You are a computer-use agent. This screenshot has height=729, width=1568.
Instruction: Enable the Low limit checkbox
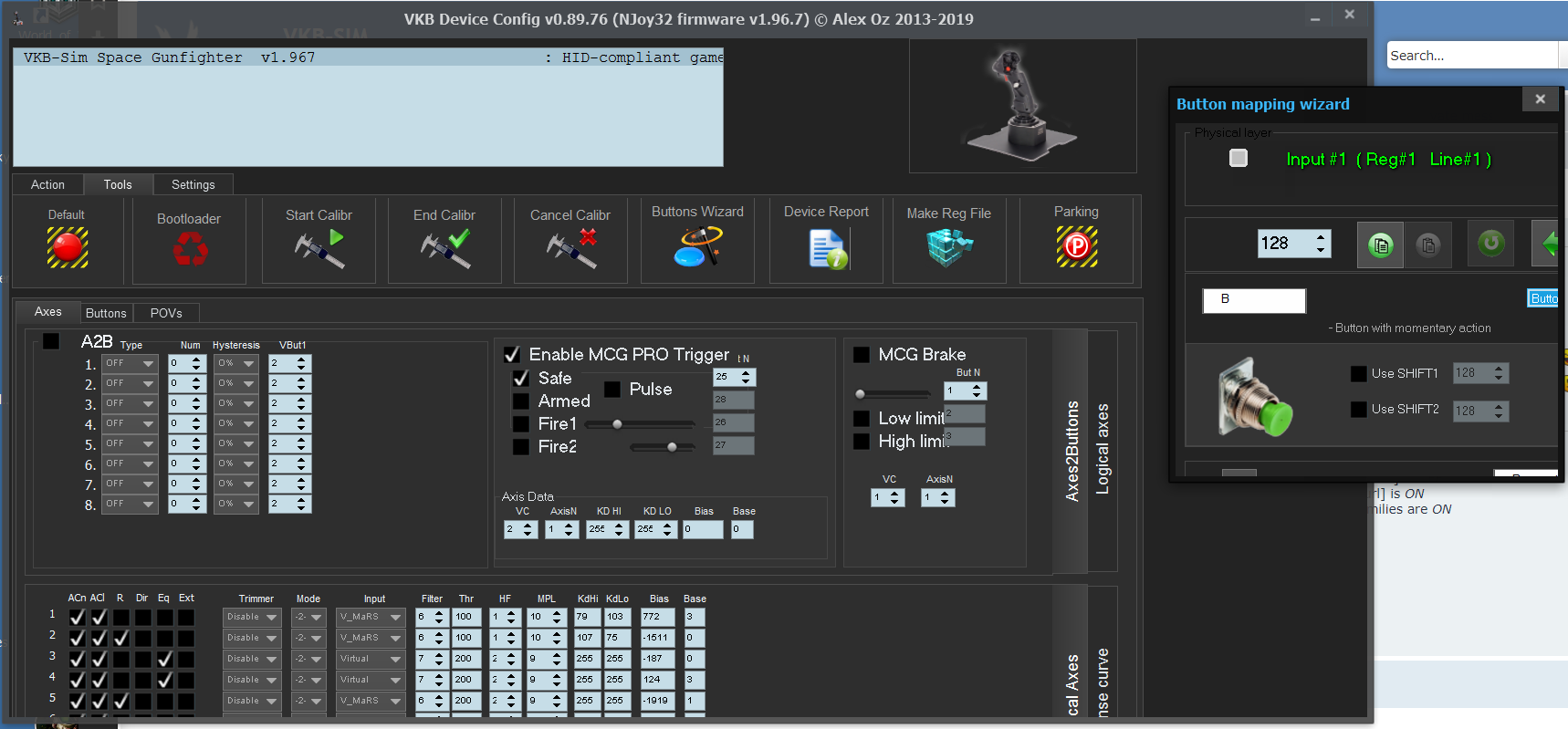pos(861,418)
